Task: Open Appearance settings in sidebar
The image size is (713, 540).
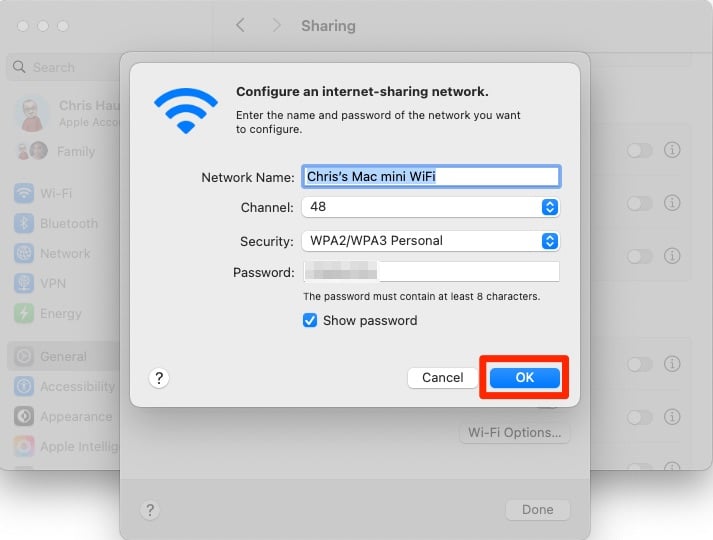Action: pyautogui.click(x=63, y=416)
